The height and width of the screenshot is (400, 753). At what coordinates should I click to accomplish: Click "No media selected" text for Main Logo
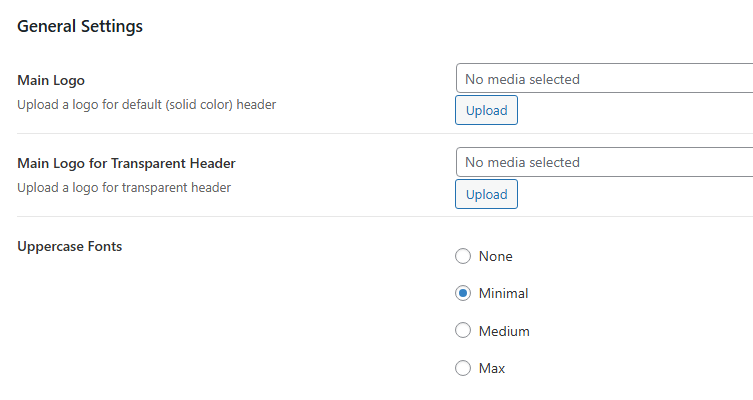coord(522,79)
